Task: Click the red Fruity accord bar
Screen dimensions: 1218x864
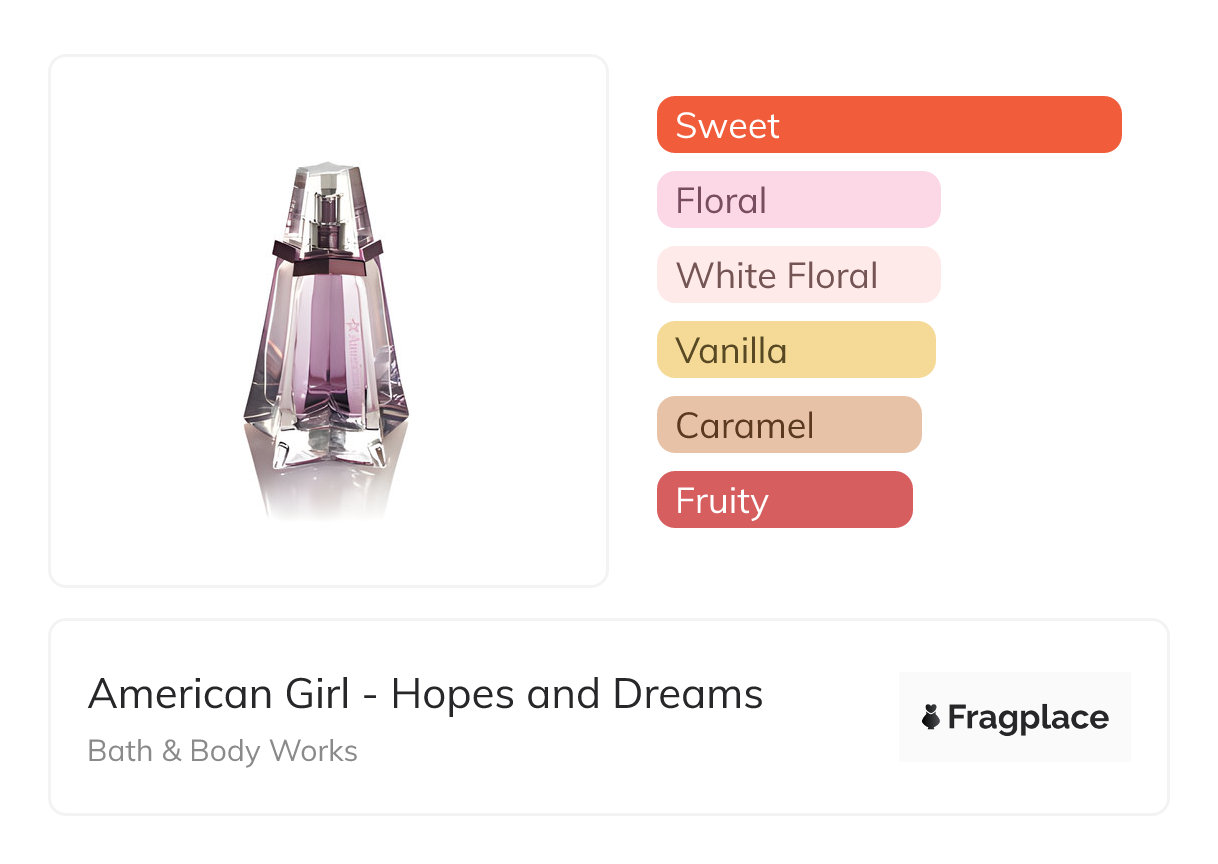Action: point(784,500)
